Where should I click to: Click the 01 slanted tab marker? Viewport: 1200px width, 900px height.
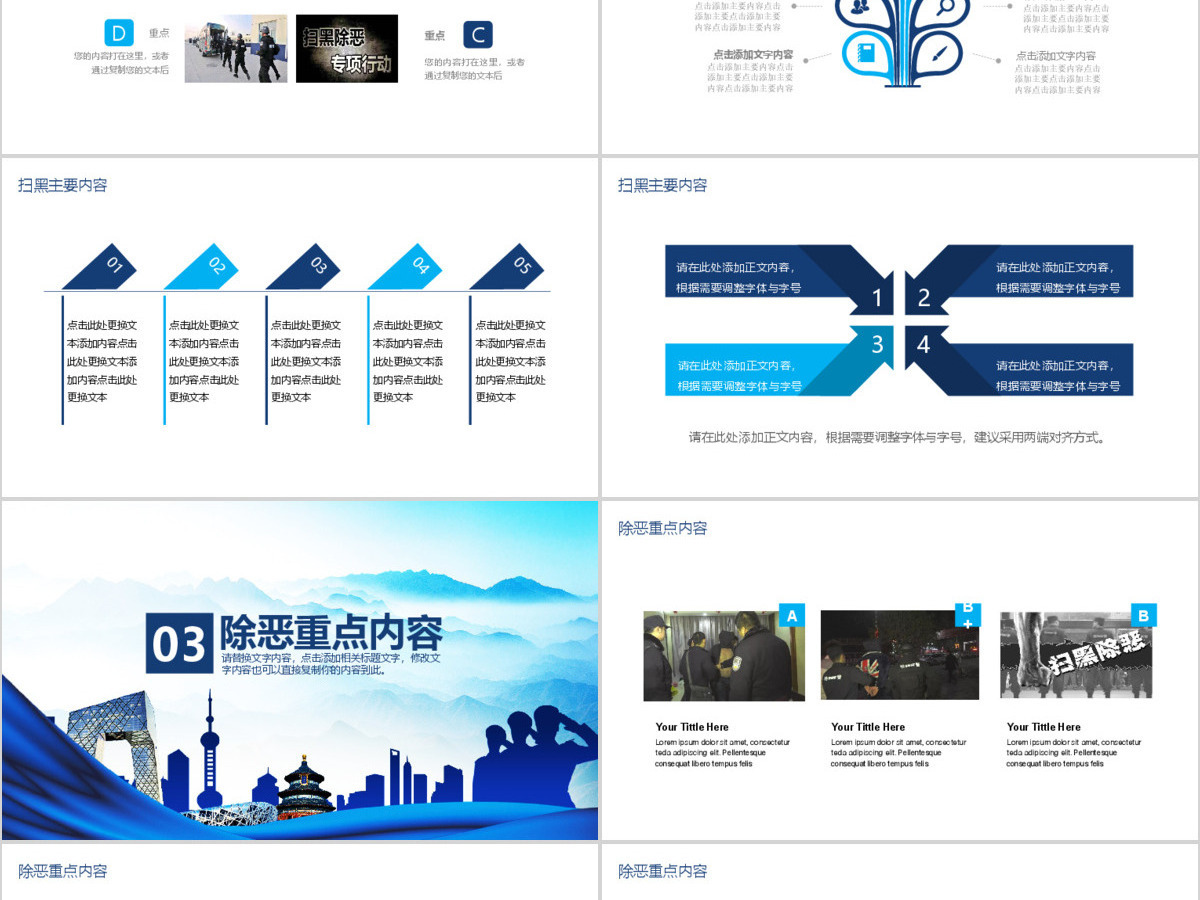click(x=99, y=267)
